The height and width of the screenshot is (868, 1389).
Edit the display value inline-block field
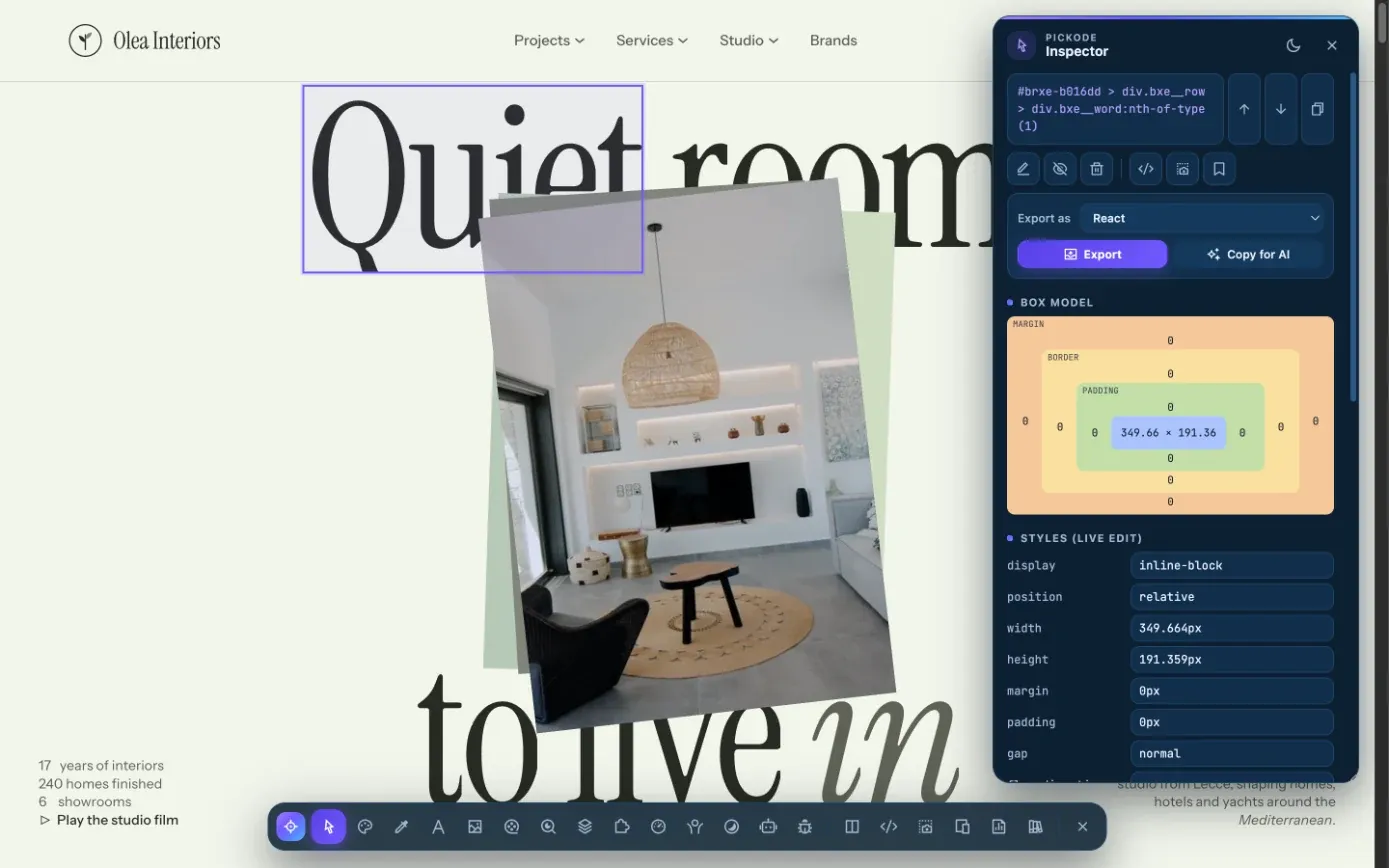pyautogui.click(x=1232, y=565)
